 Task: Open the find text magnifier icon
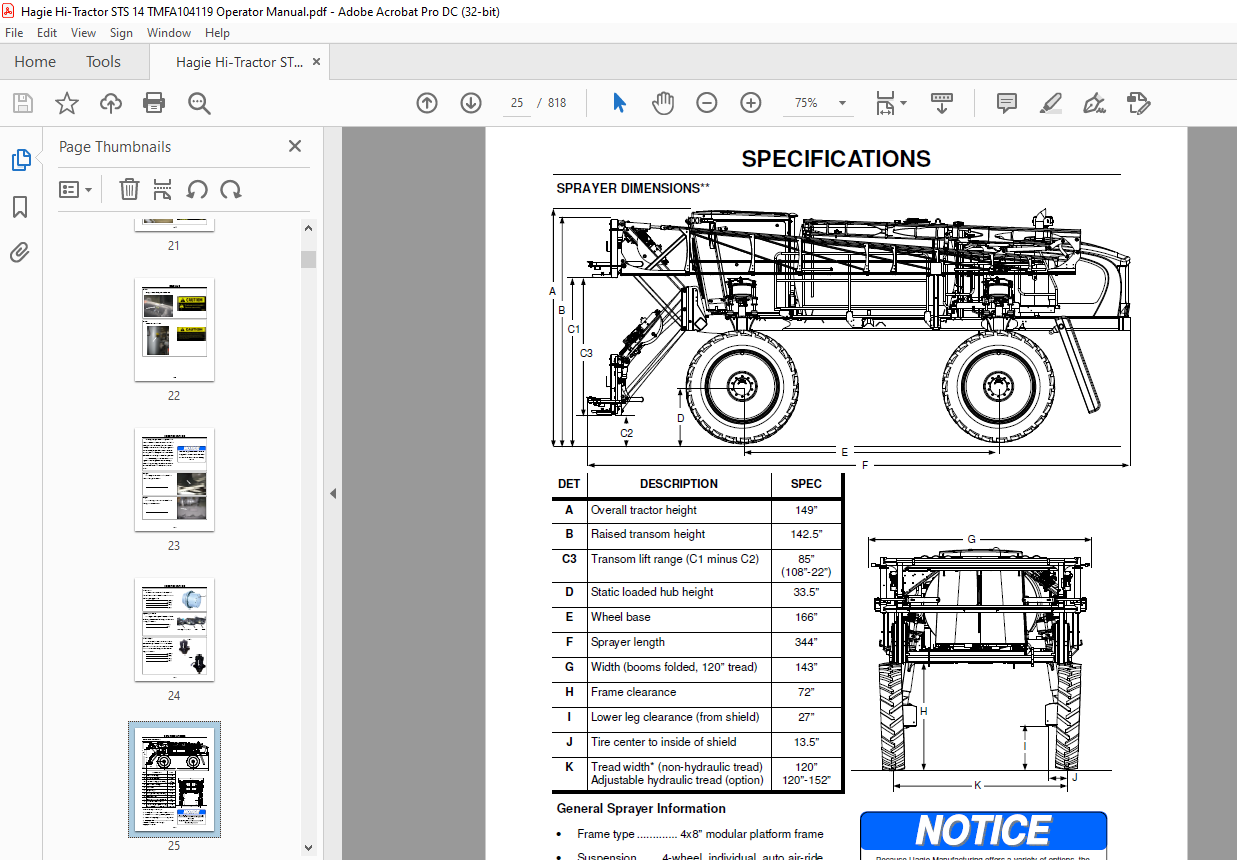(198, 103)
